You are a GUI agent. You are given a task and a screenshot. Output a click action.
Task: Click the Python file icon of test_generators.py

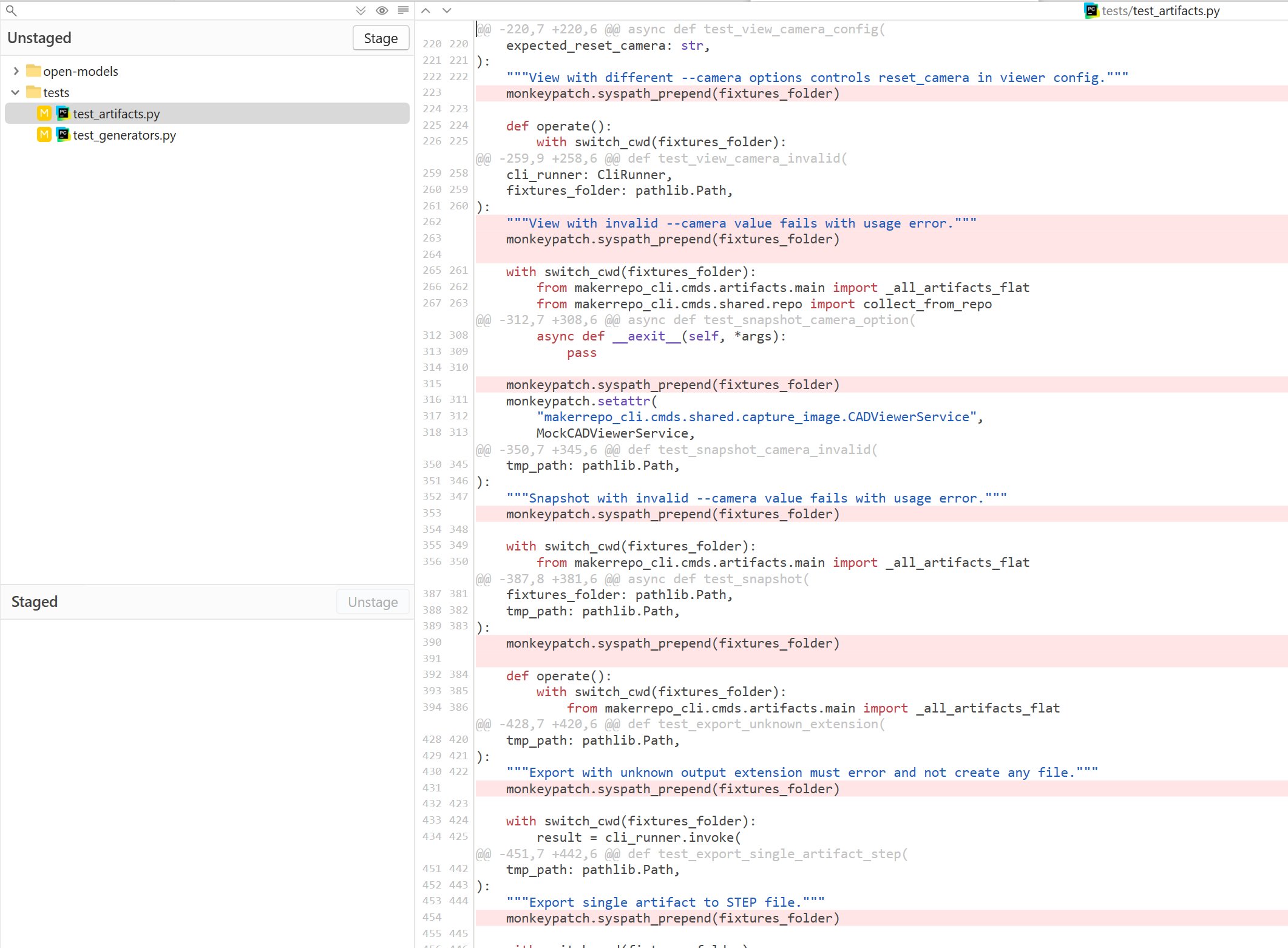coord(63,135)
